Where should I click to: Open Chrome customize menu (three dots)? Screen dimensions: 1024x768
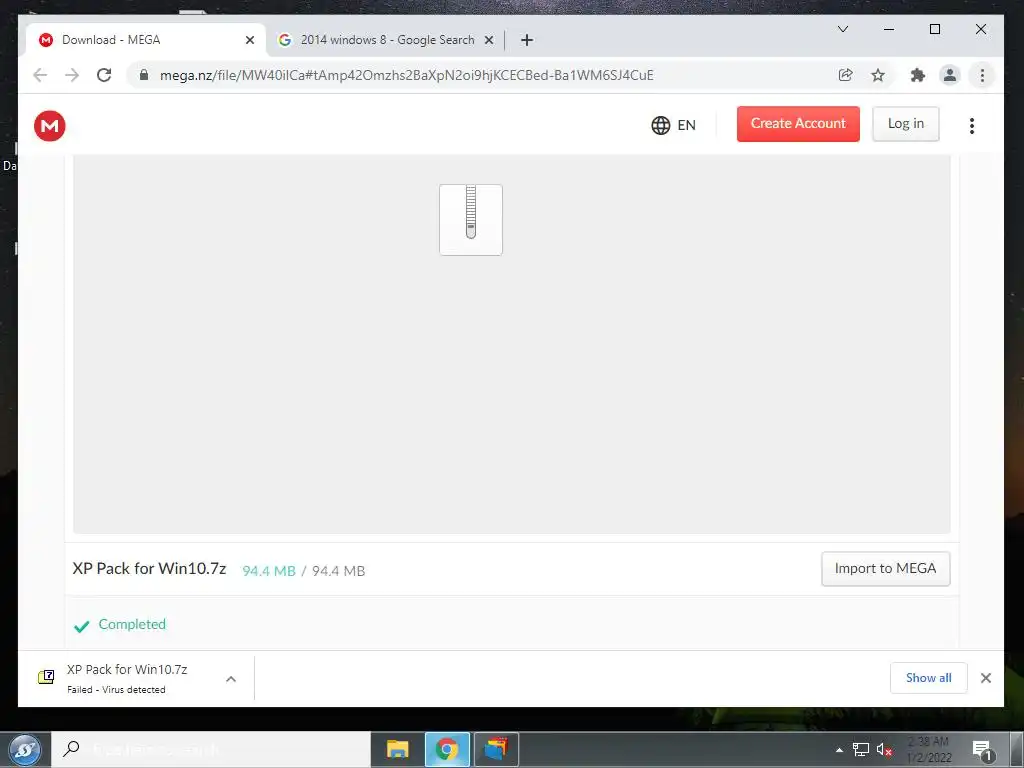click(x=982, y=75)
